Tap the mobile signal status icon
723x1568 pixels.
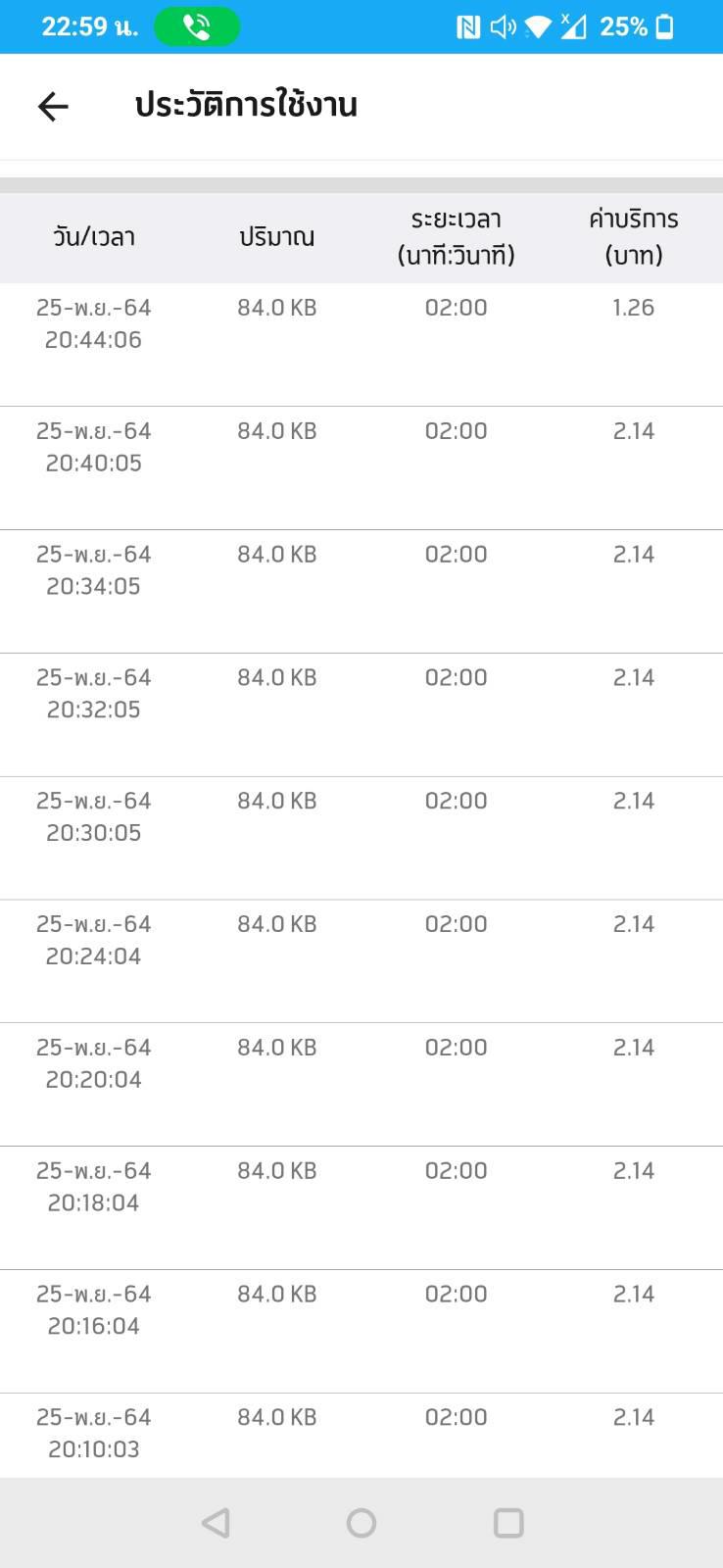click(573, 27)
